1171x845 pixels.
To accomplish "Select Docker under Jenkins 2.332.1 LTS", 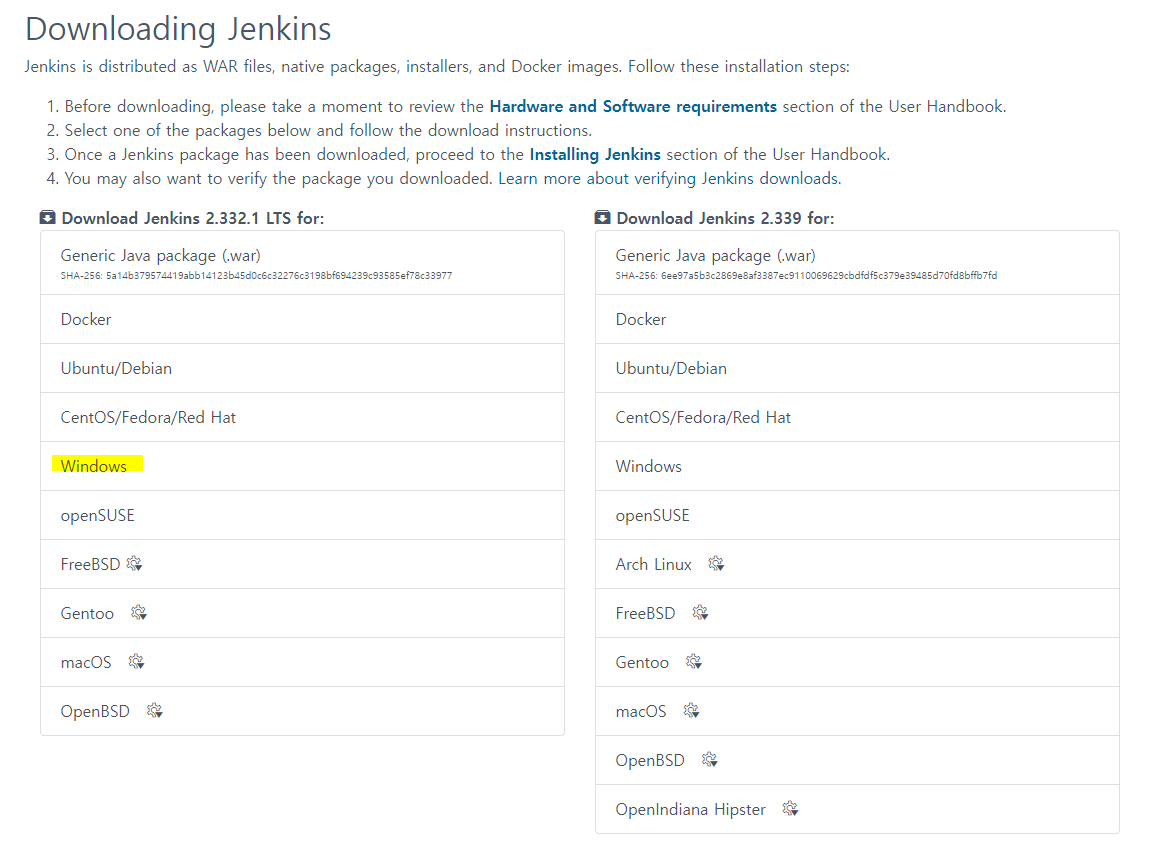I will [302, 319].
